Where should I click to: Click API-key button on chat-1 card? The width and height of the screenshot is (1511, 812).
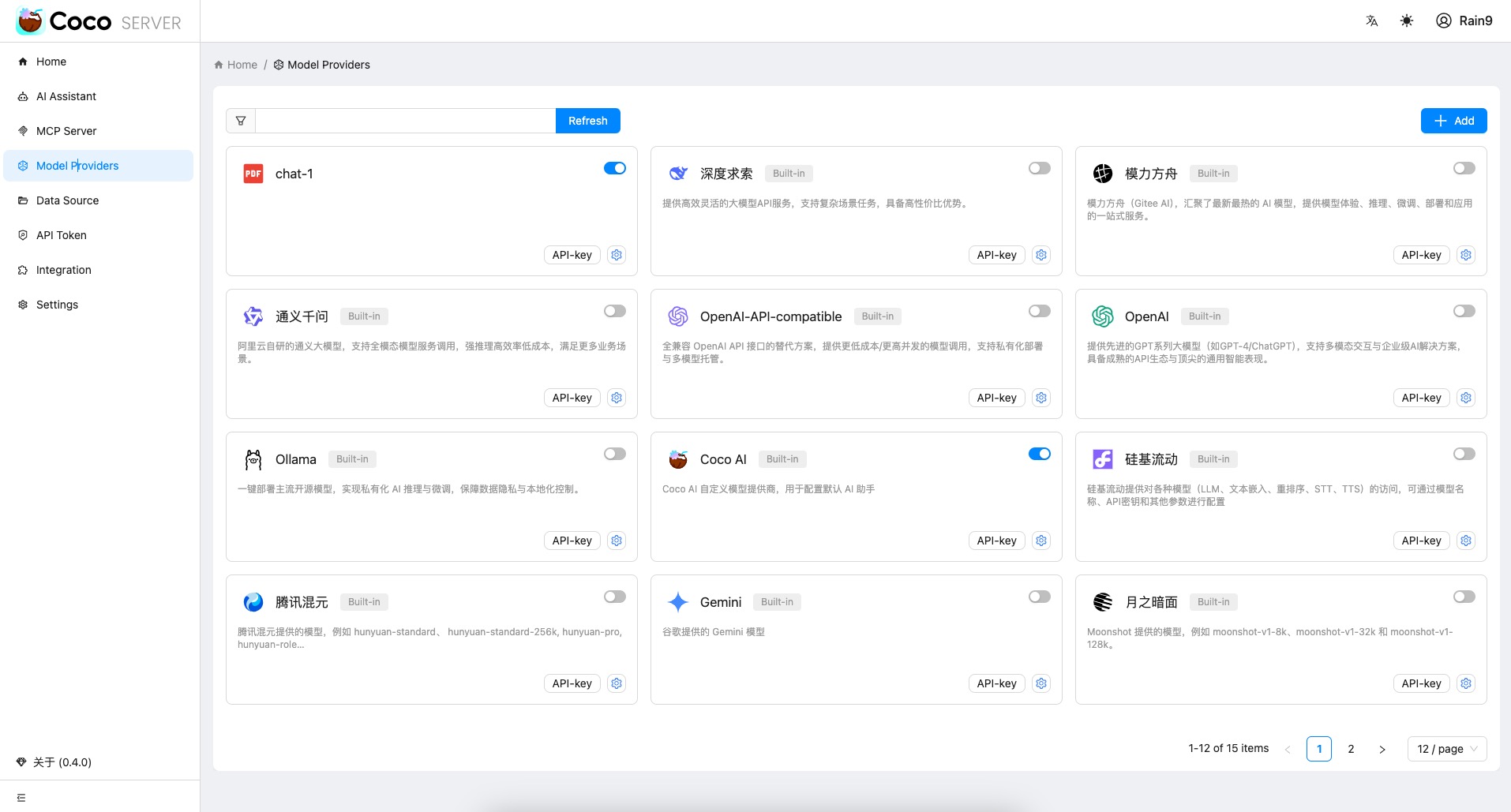(572, 255)
